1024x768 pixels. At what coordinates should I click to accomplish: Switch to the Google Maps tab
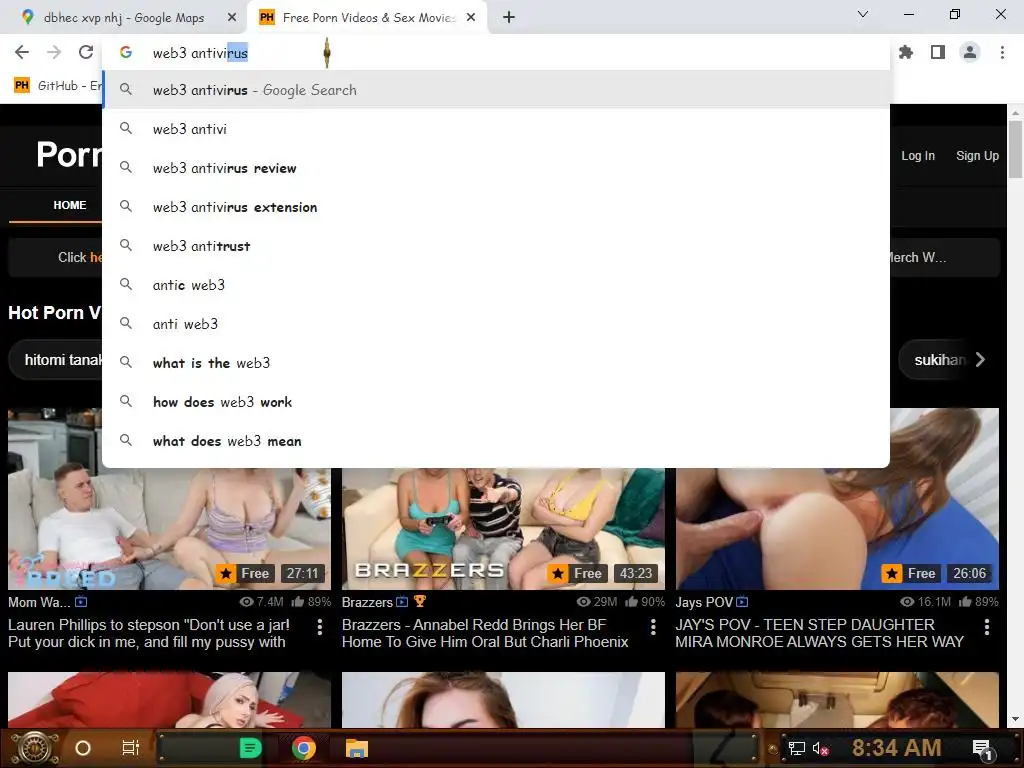(124, 18)
